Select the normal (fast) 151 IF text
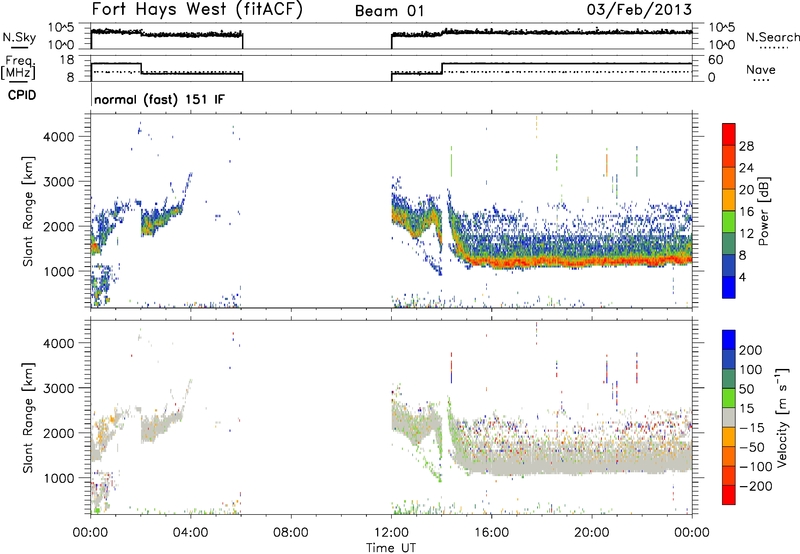Screen dimensions: 800x554 click(159, 100)
